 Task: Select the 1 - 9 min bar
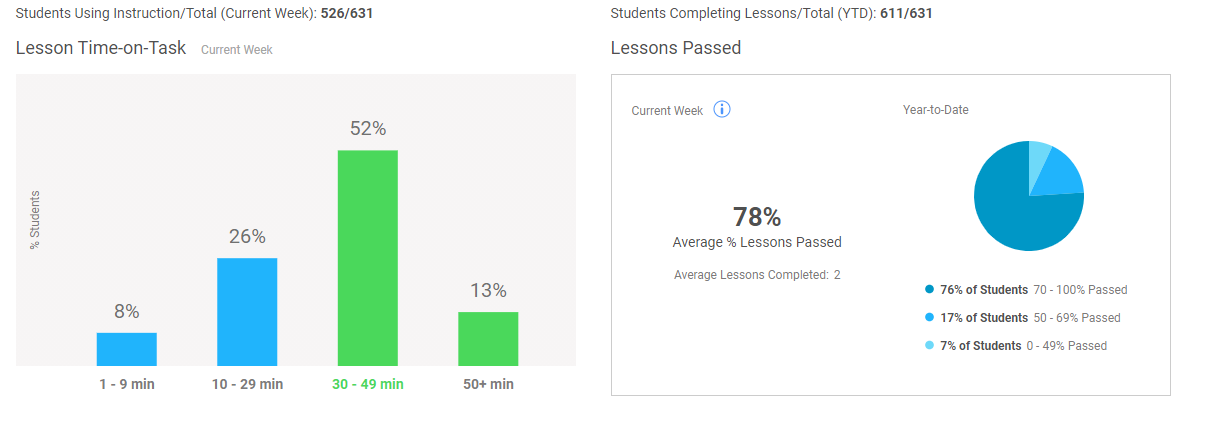[127, 349]
